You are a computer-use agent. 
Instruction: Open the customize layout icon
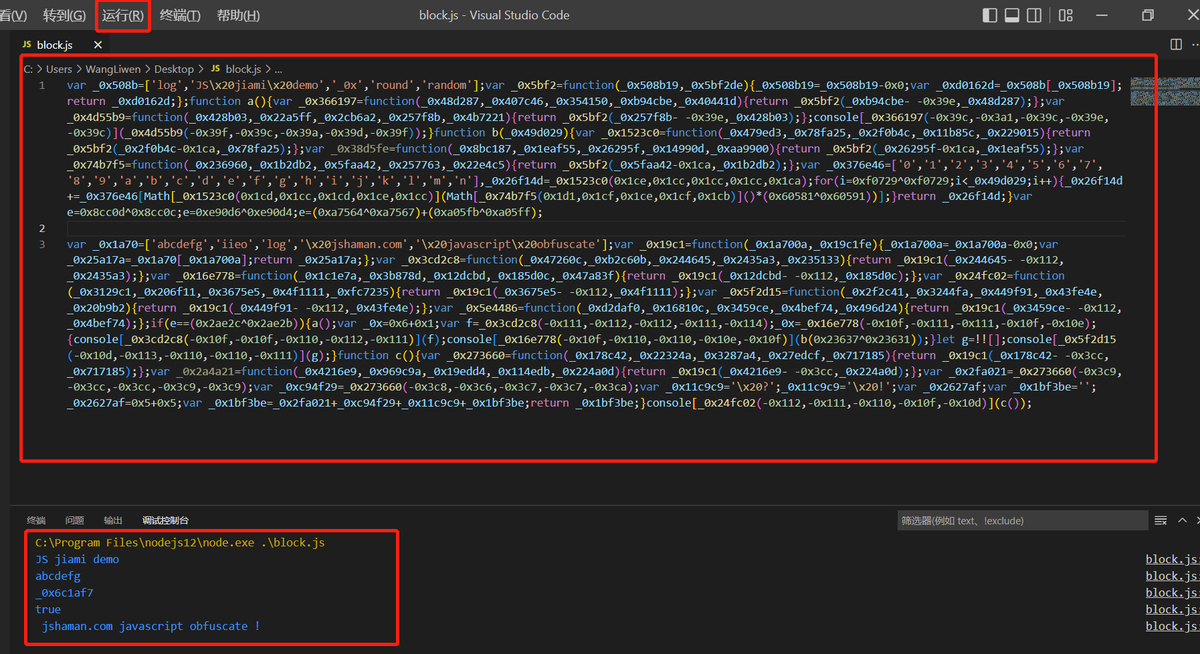(1065, 15)
